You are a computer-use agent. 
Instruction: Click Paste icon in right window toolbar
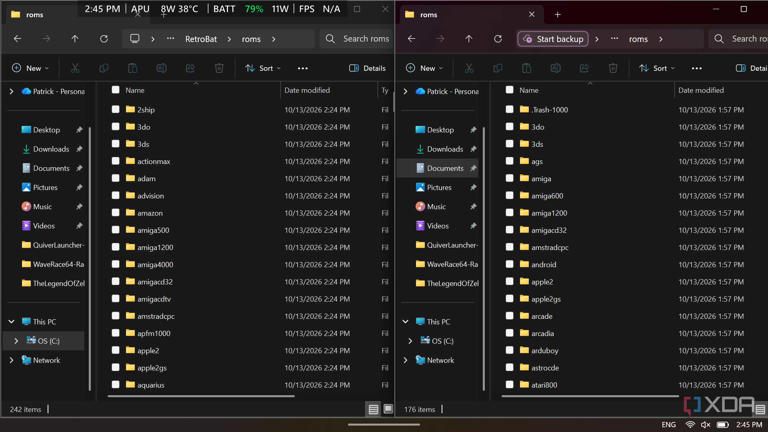pyautogui.click(x=527, y=68)
